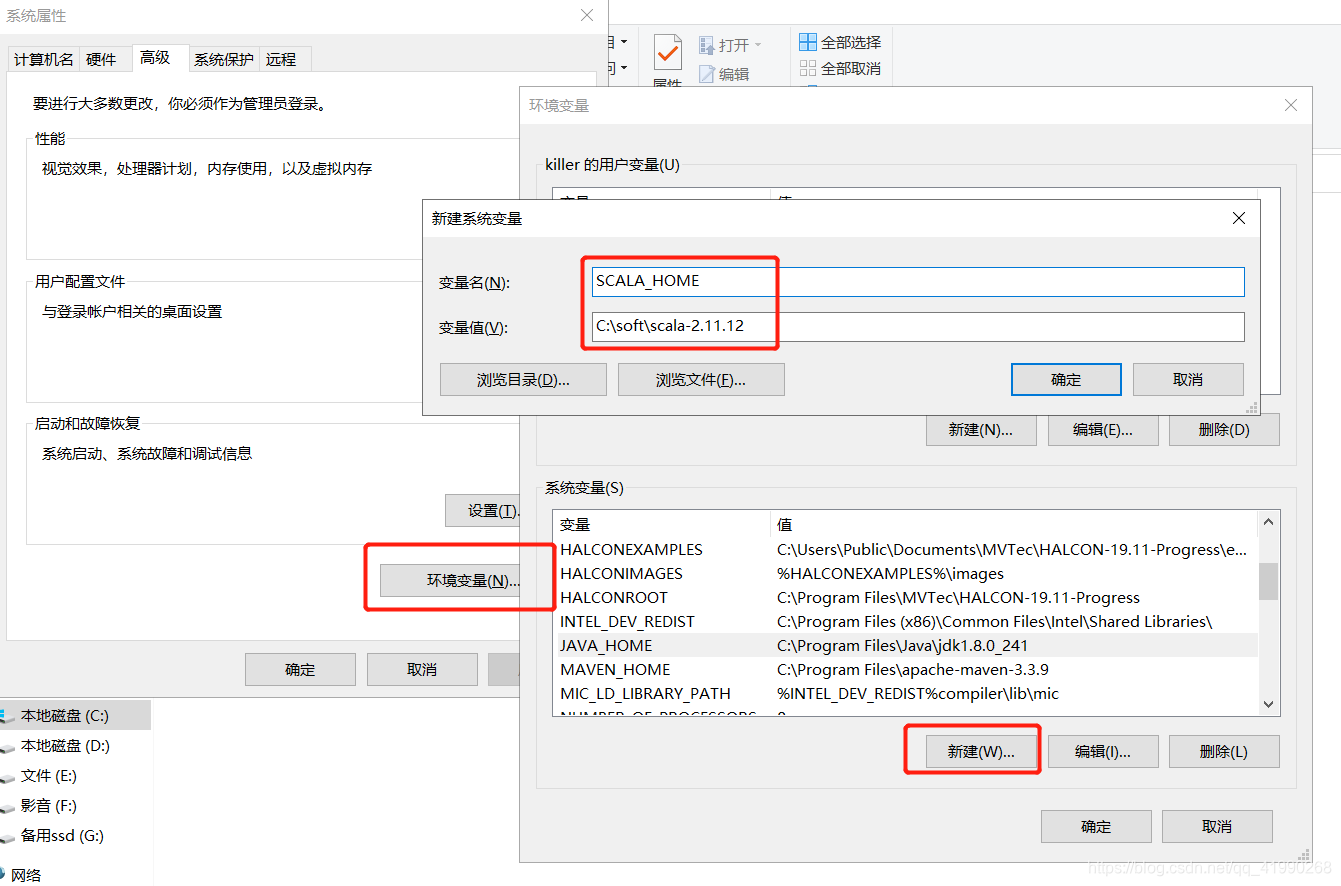Click 编辑(I)... for system variables
This screenshot has height=886, width=1341.
[1103, 752]
